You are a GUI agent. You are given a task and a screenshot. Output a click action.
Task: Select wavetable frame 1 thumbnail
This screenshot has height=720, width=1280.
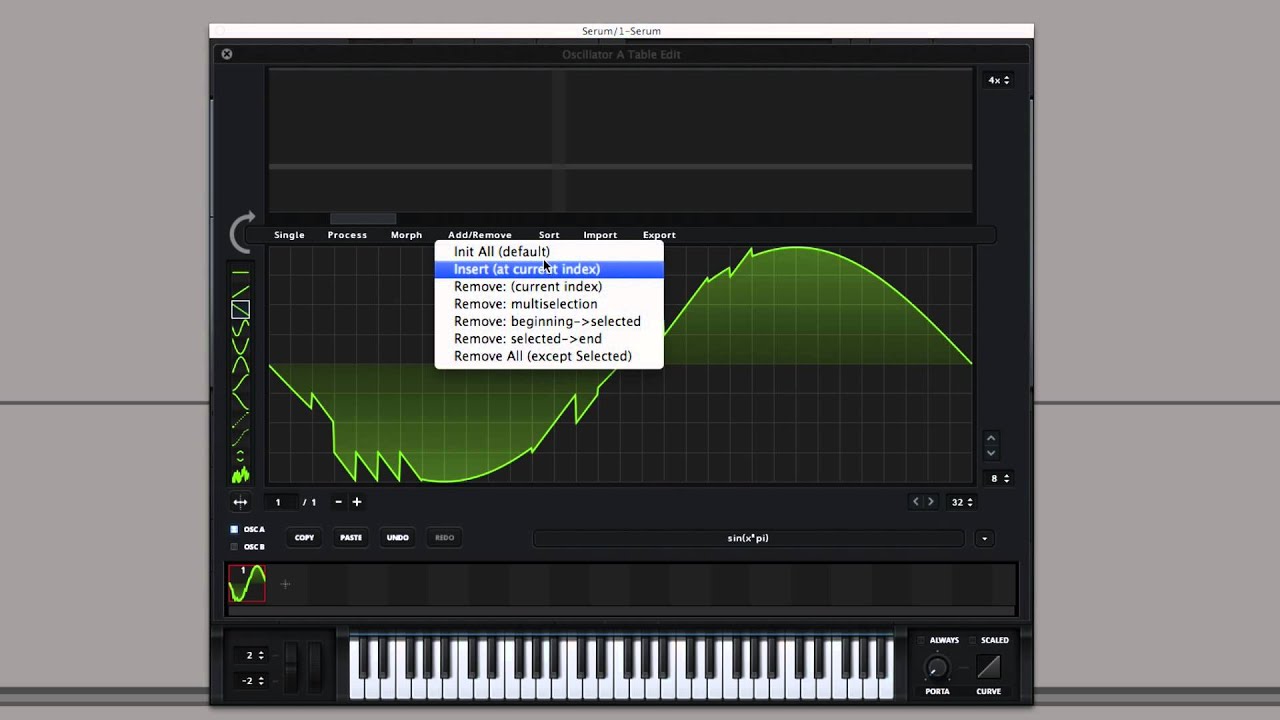coord(247,584)
